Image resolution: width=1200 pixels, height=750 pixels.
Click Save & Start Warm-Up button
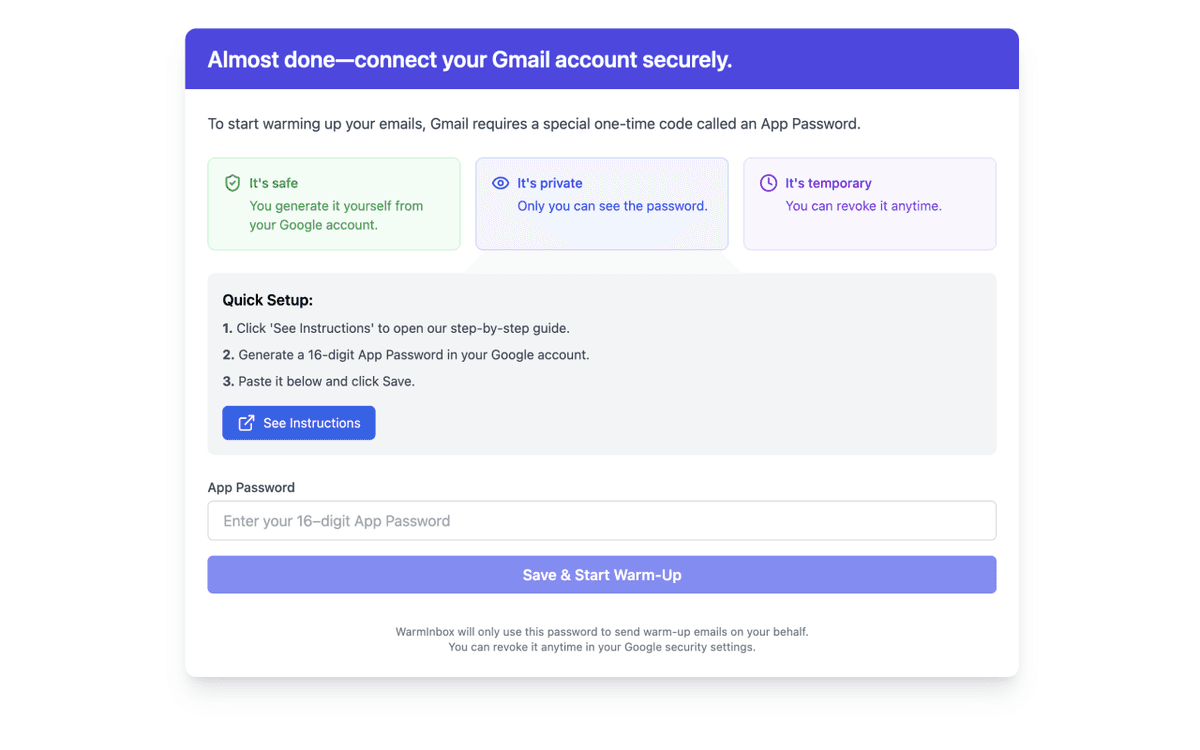(x=601, y=575)
